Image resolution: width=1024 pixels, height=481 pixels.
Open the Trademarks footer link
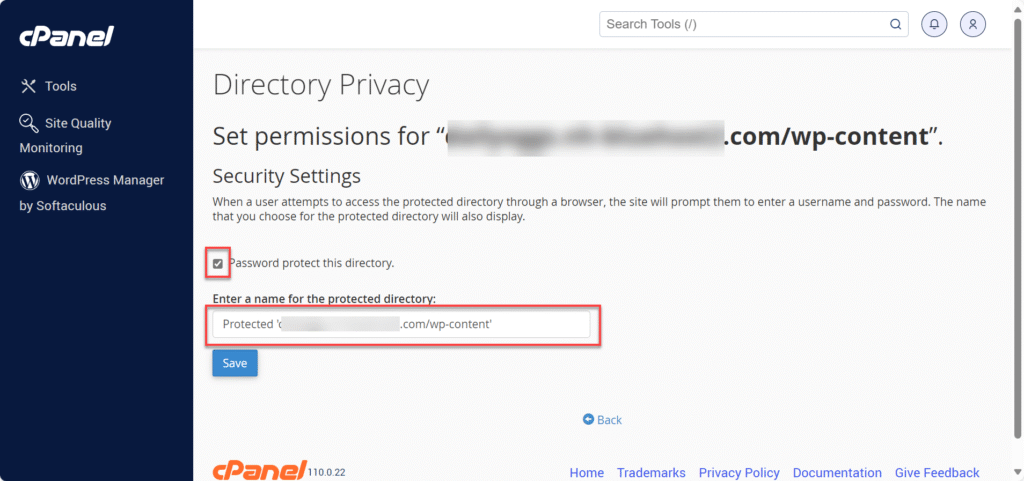(x=651, y=473)
